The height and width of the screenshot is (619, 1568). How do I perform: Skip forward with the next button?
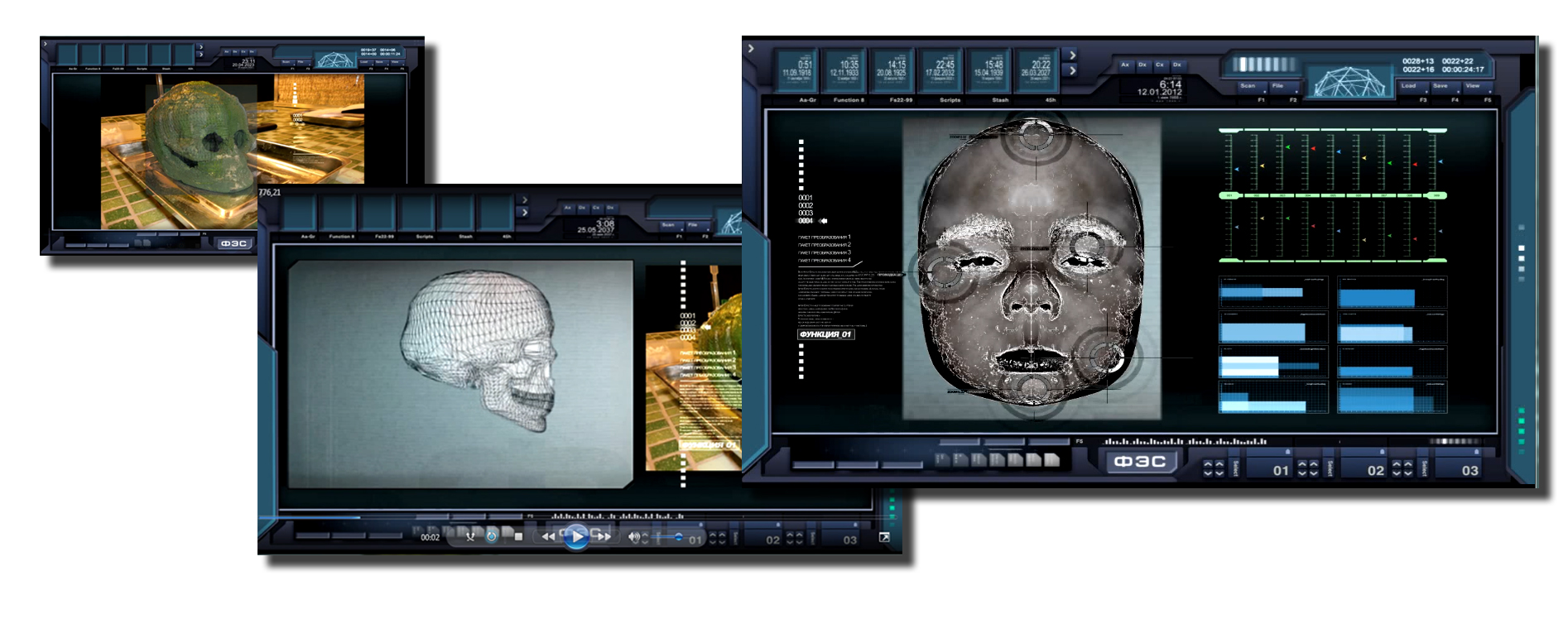tap(604, 537)
